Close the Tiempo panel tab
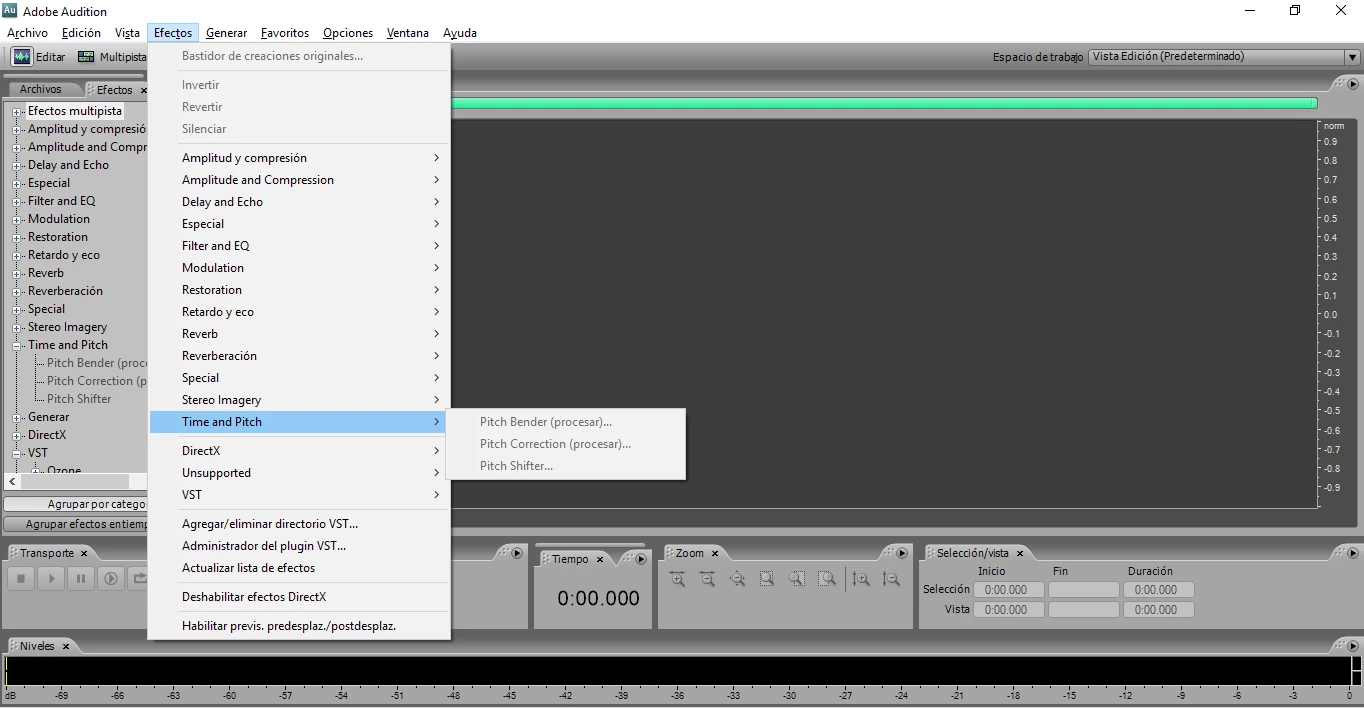The height and width of the screenshot is (708, 1364). click(x=600, y=559)
